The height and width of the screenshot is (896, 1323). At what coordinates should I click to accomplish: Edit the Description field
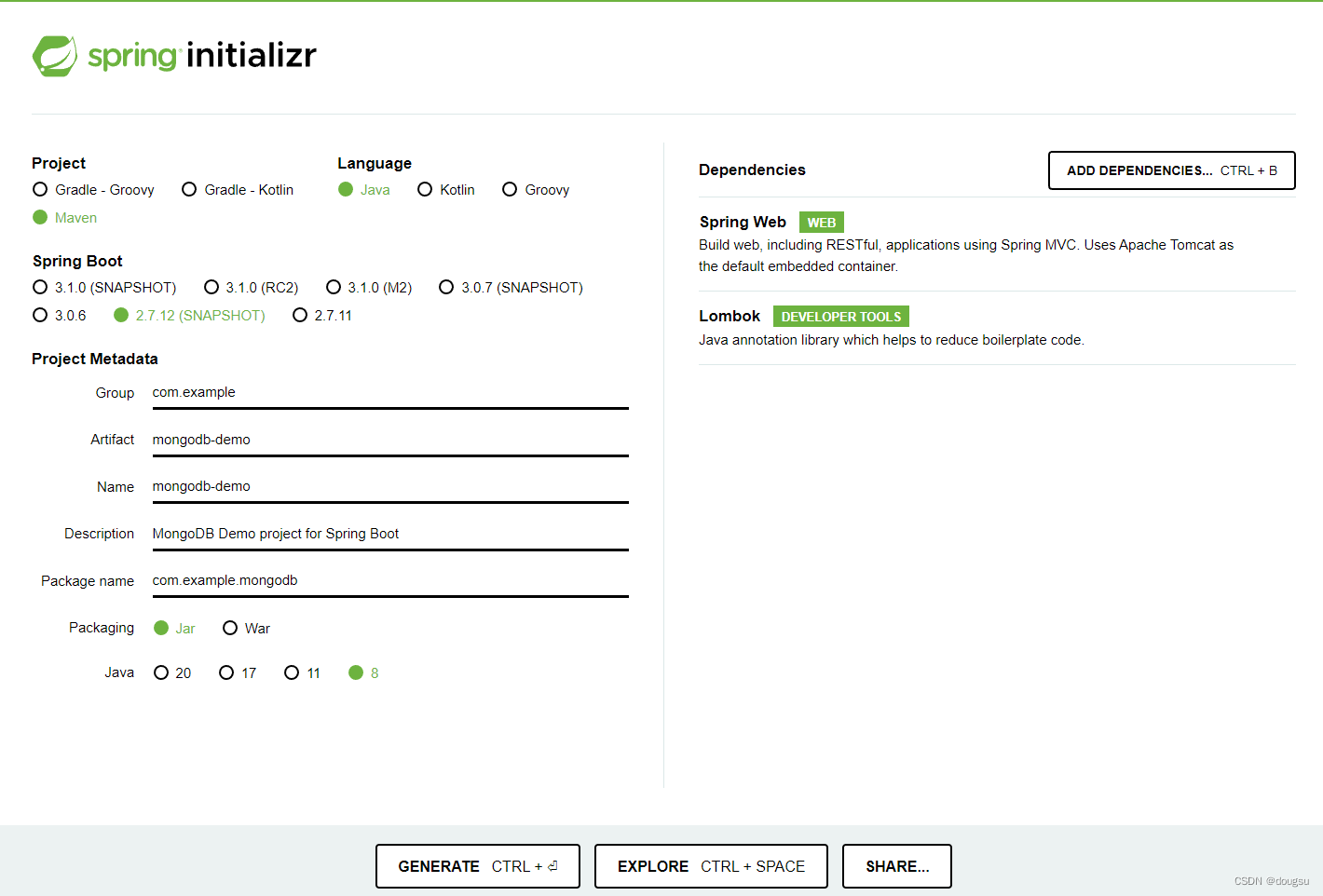[x=390, y=534]
